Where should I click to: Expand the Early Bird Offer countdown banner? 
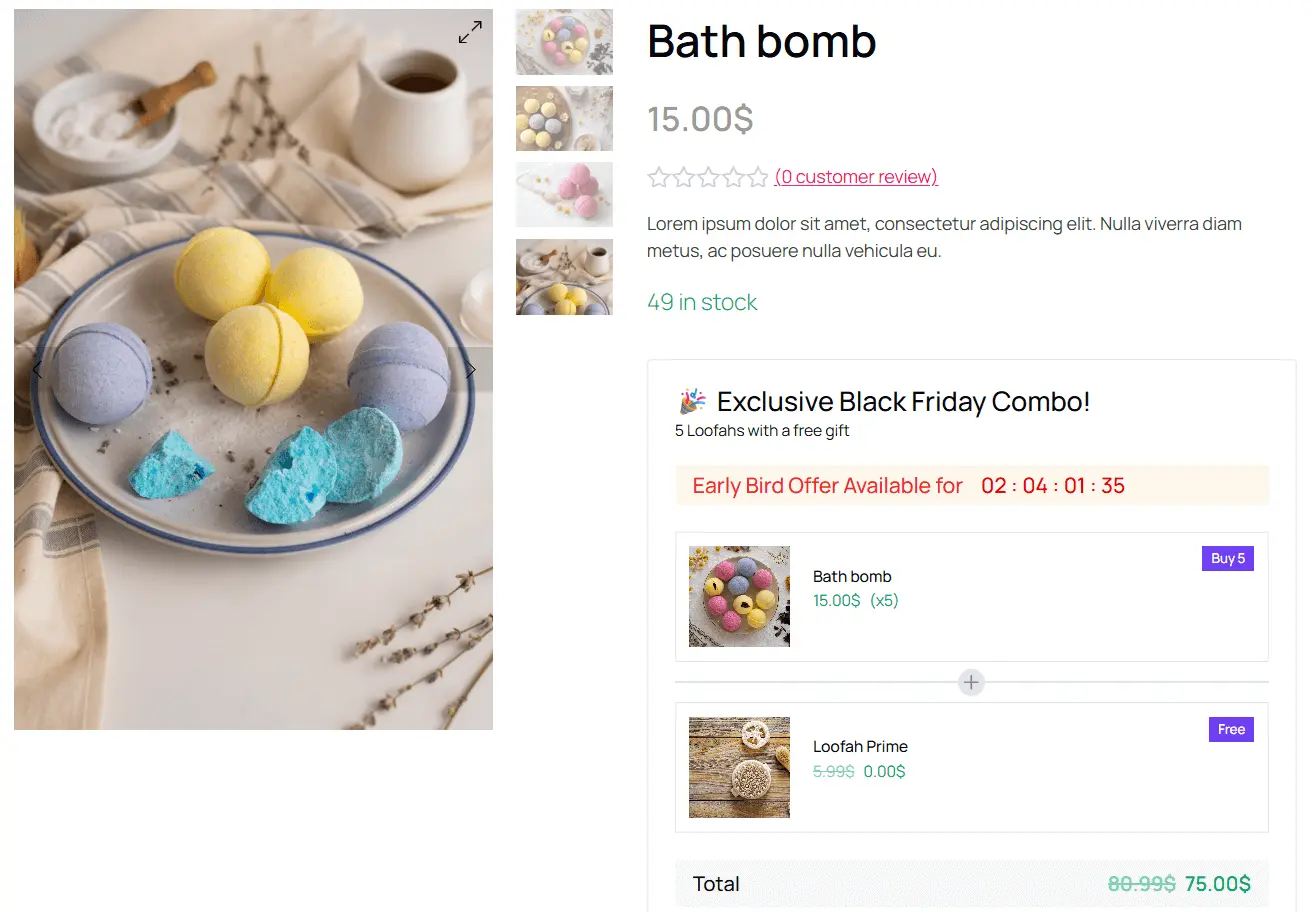point(971,485)
